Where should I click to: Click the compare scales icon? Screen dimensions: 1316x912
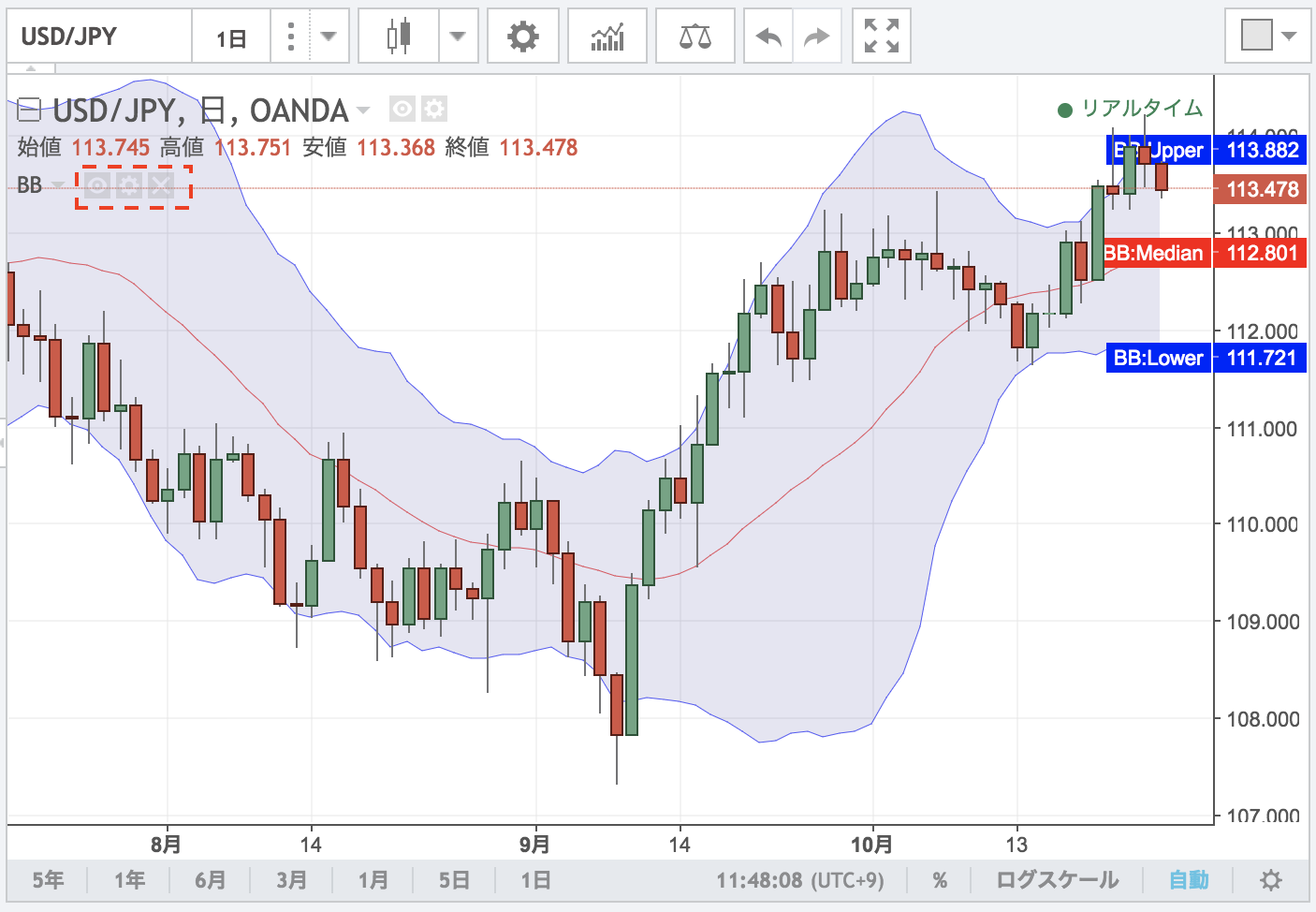coord(695,37)
